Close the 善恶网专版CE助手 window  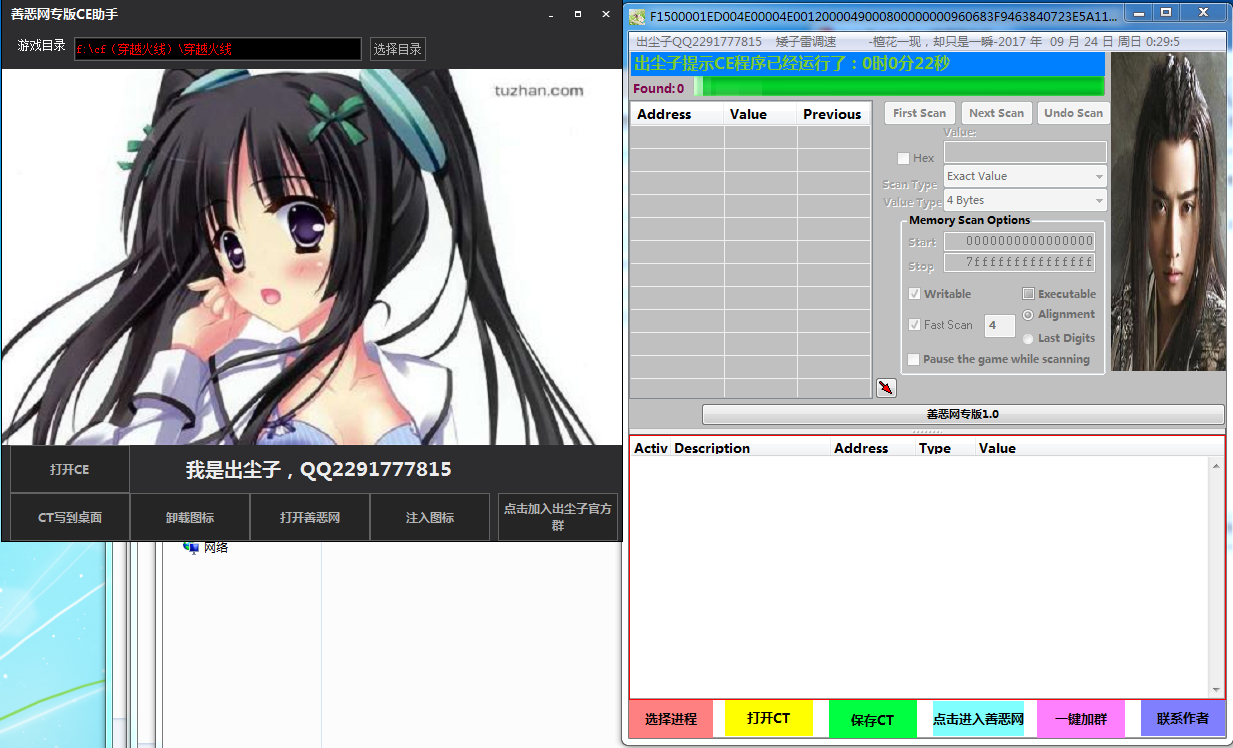(x=606, y=15)
